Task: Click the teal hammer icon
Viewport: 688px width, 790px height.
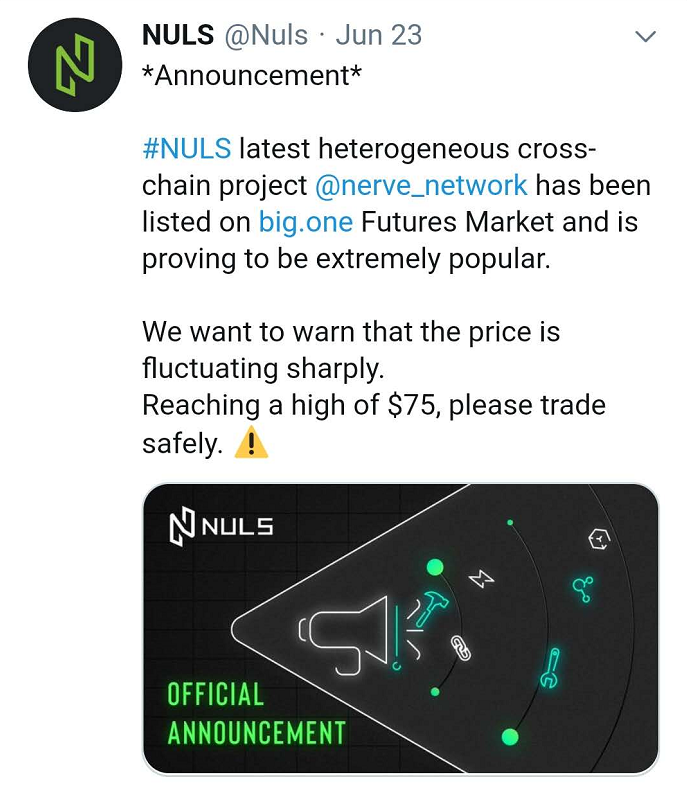Action: coord(432,607)
